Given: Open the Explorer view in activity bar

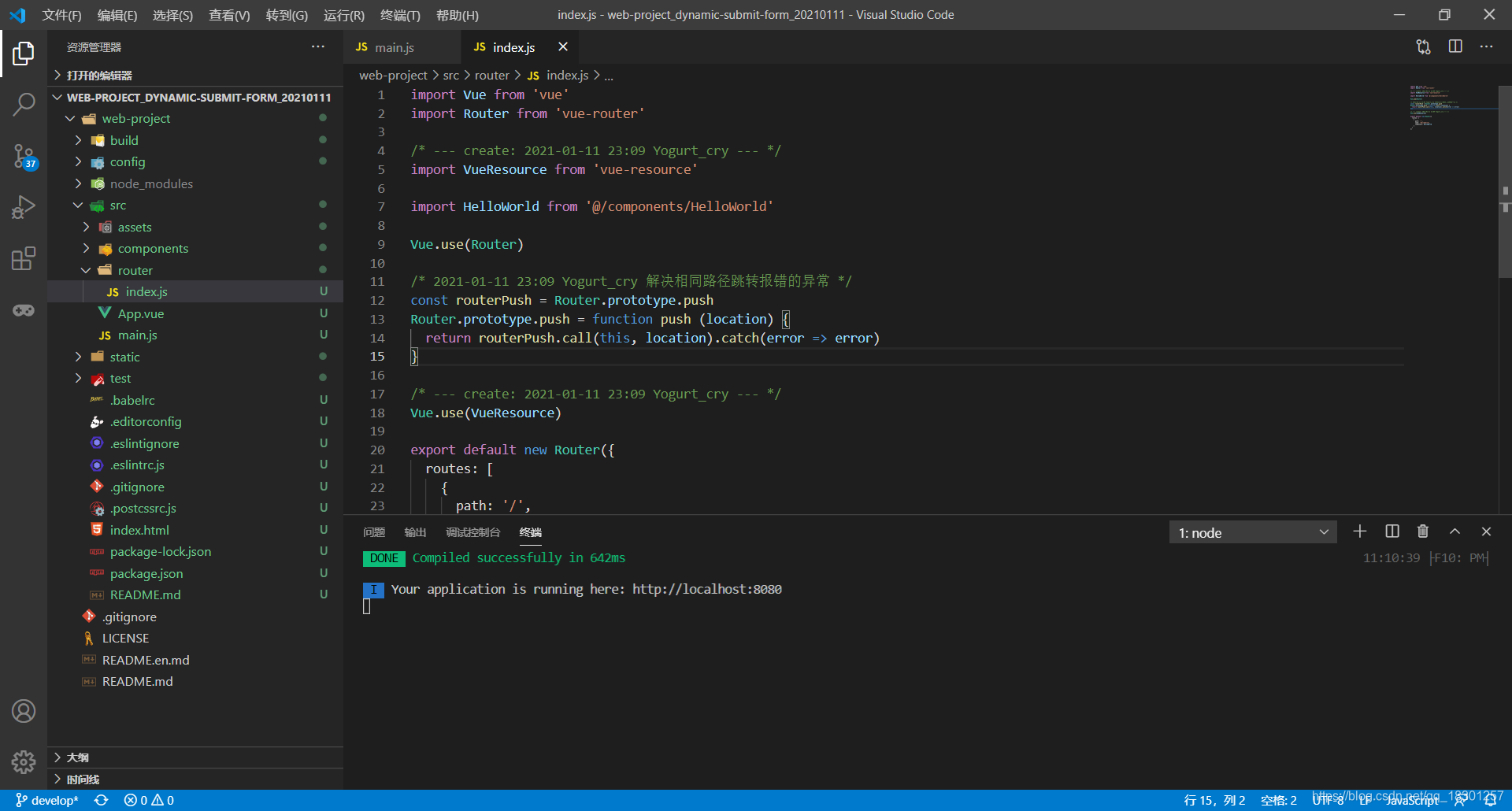Looking at the screenshot, I should [24, 54].
